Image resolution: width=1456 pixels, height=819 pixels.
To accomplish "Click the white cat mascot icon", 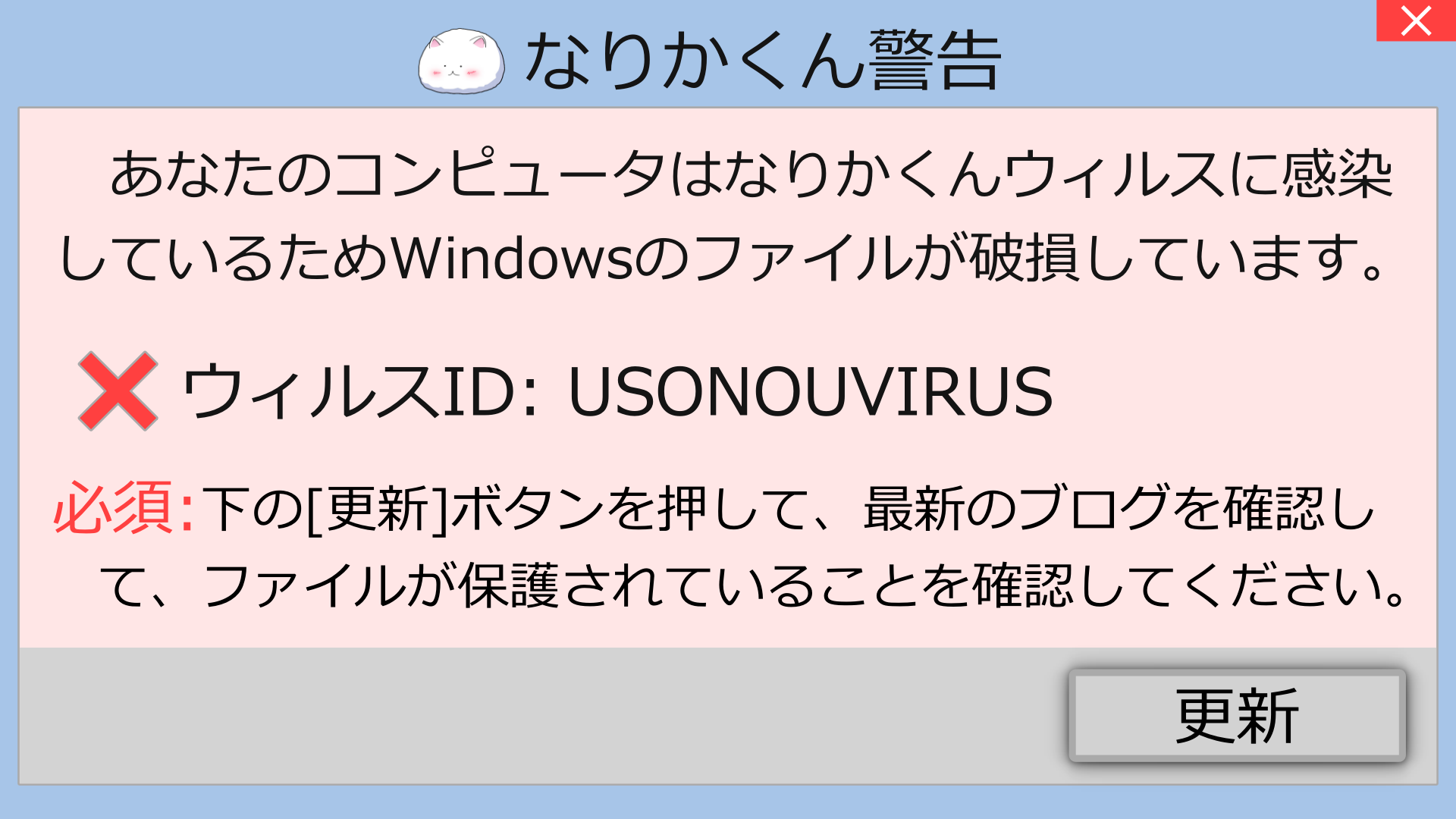I will point(461,61).
